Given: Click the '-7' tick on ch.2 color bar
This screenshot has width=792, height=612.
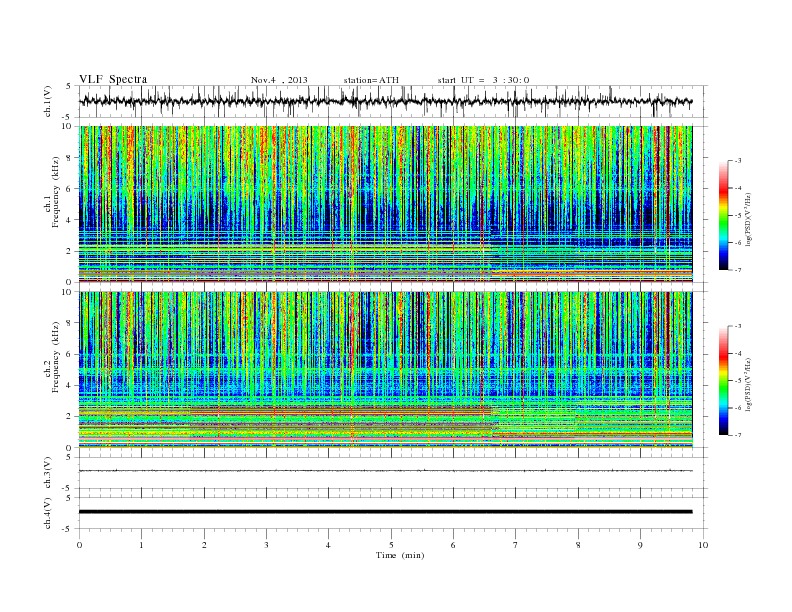Looking at the screenshot, I should [x=737, y=435].
